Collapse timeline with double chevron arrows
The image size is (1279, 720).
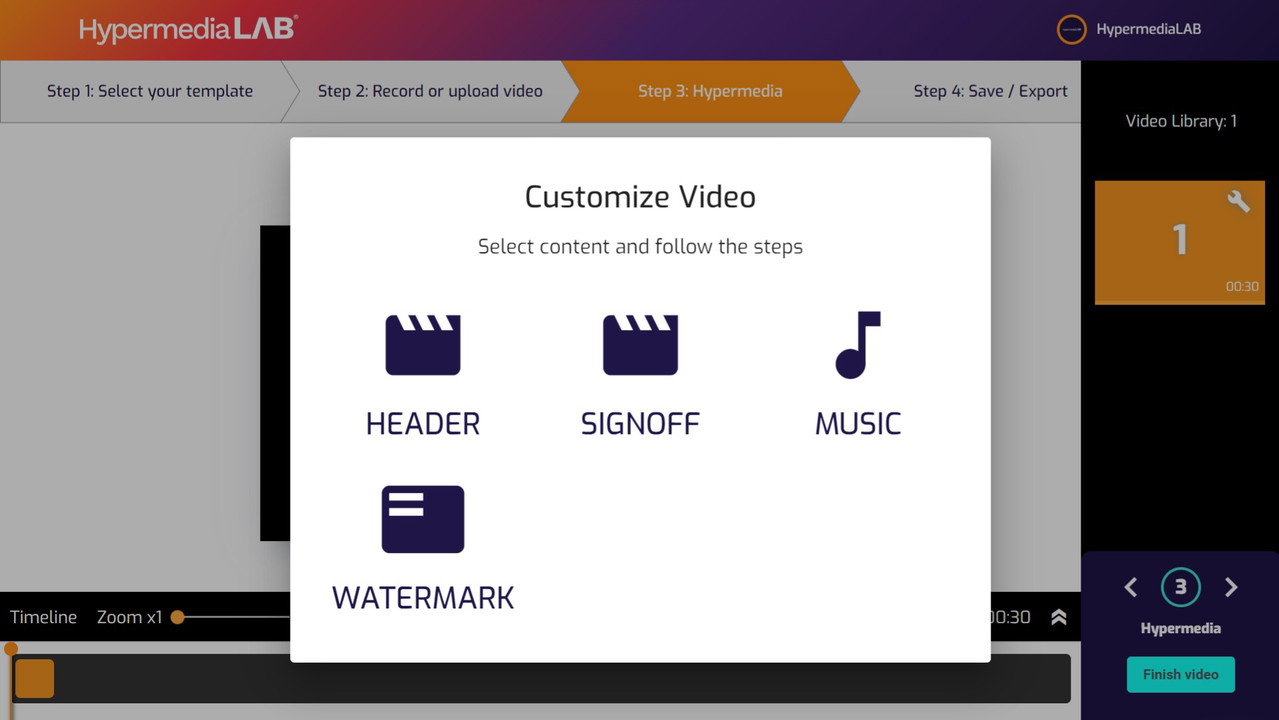click(1059, 618)
